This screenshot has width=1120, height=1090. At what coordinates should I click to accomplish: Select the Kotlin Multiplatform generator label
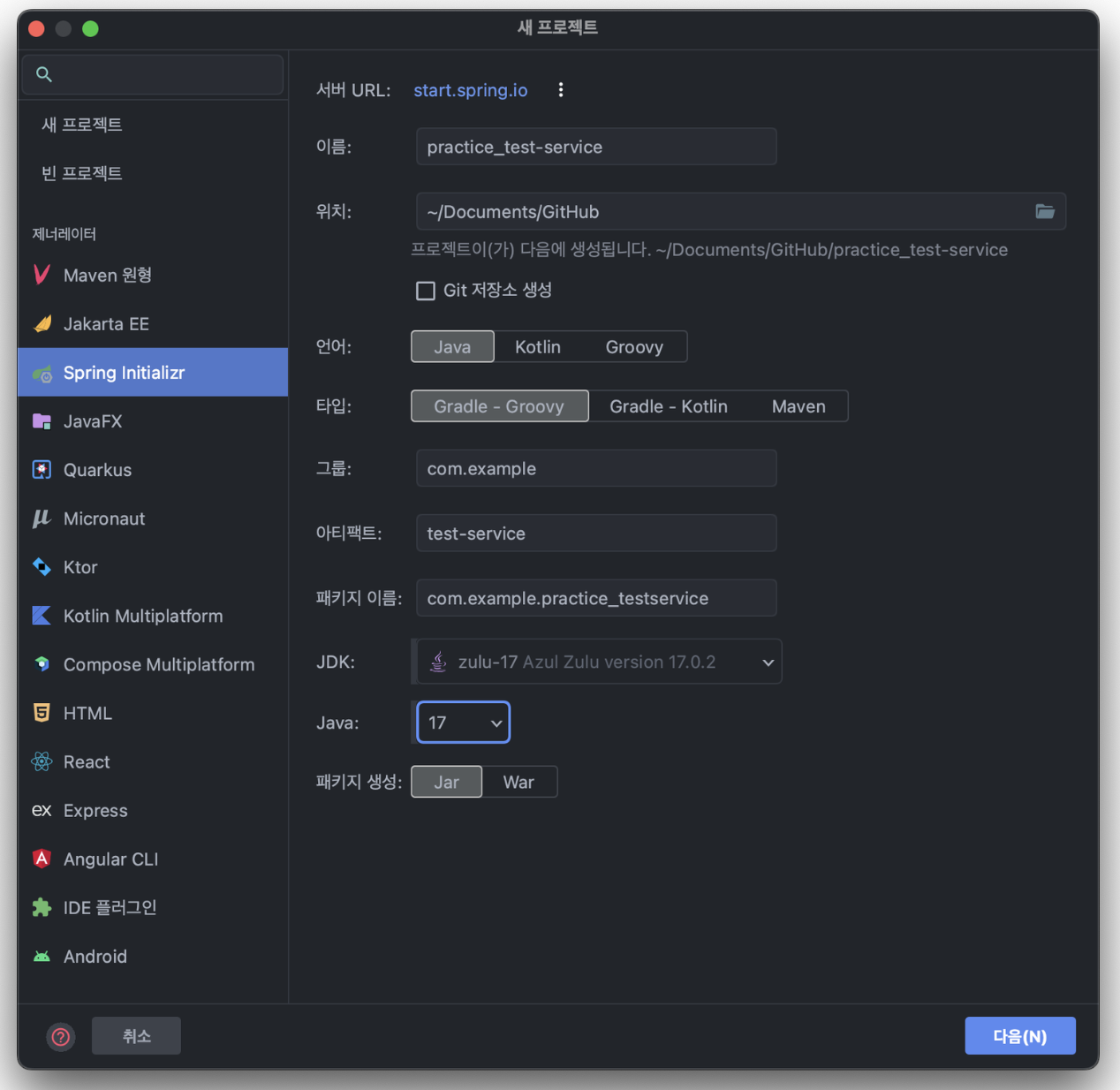[x=143, y=616]
